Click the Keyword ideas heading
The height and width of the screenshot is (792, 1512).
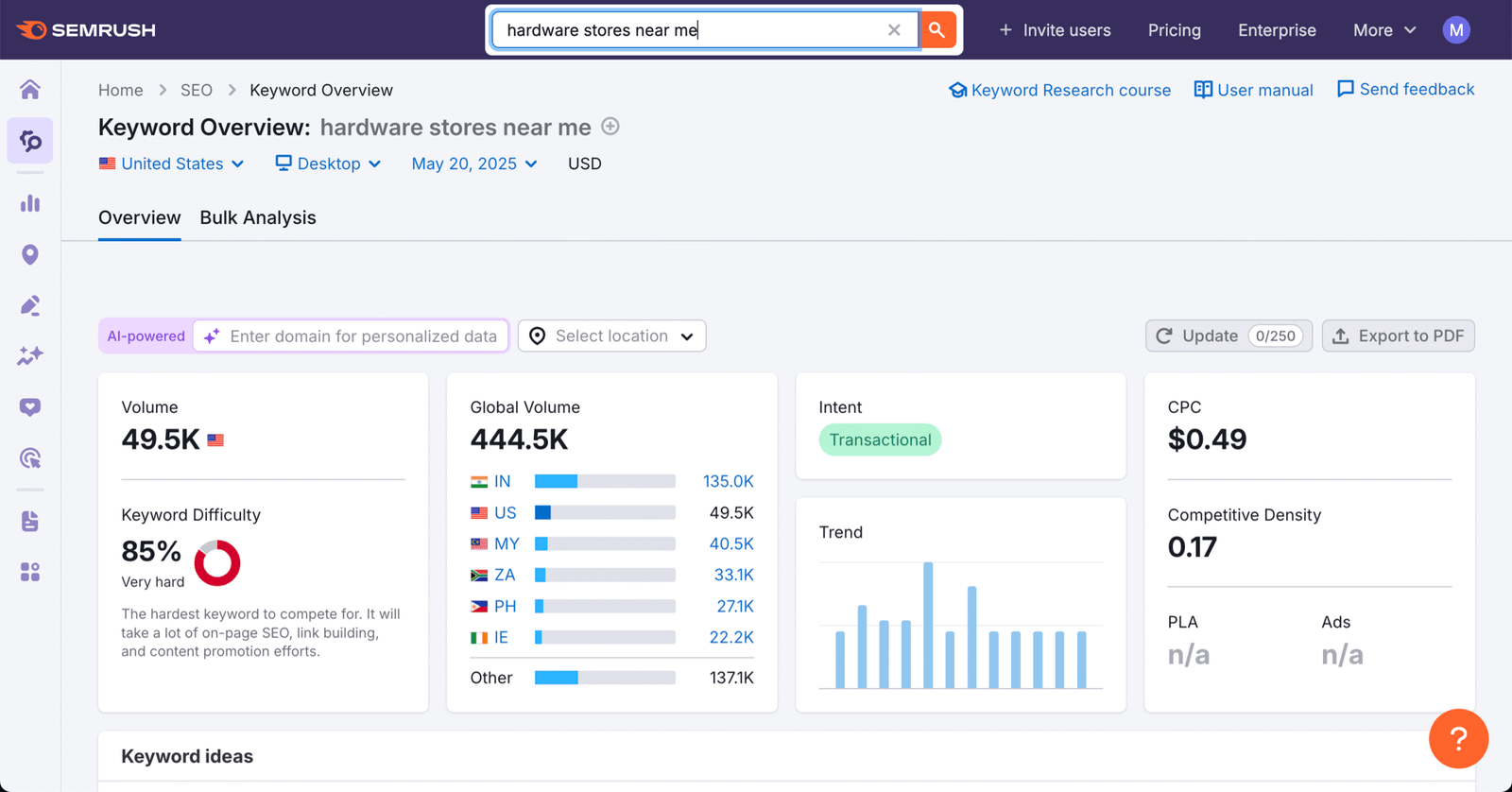pyautogui.click(x=187, y=756)
